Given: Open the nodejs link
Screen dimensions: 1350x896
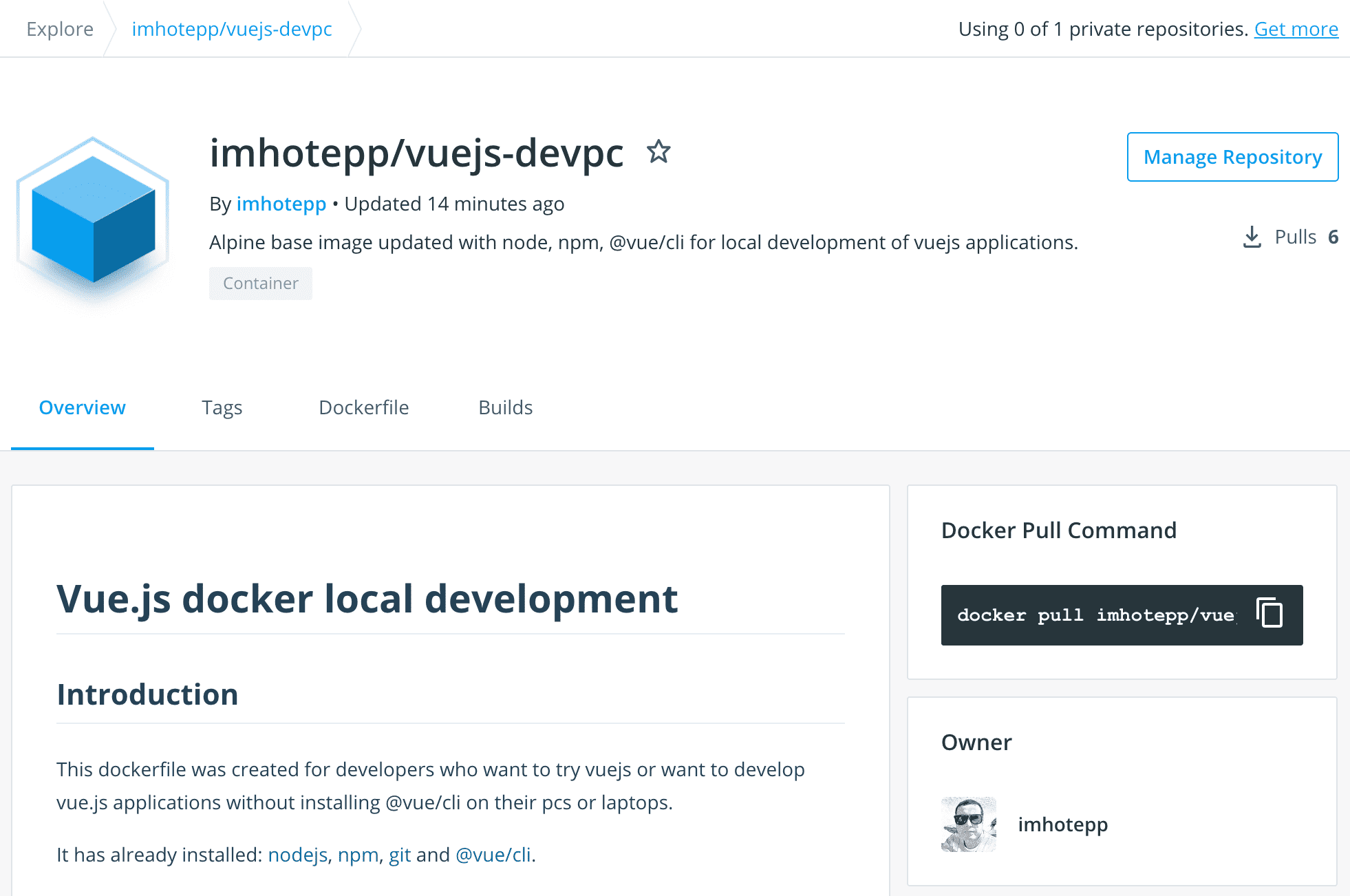Looking at the screenshot, I should tap(297, 855).
